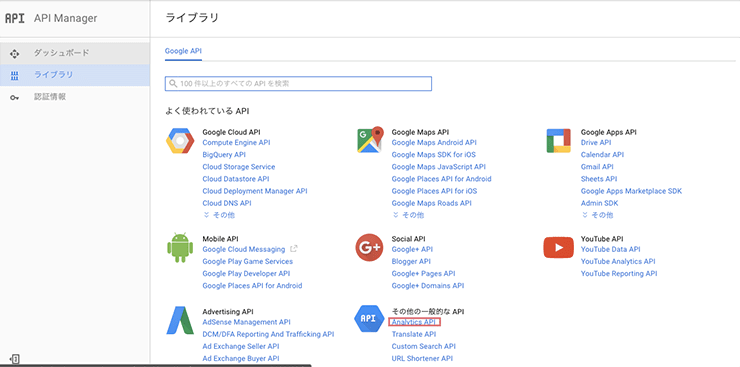This screenshot has height=367, width=740.
Task: Open YouTube Reporting API link
Action: (x=619, y=274)
